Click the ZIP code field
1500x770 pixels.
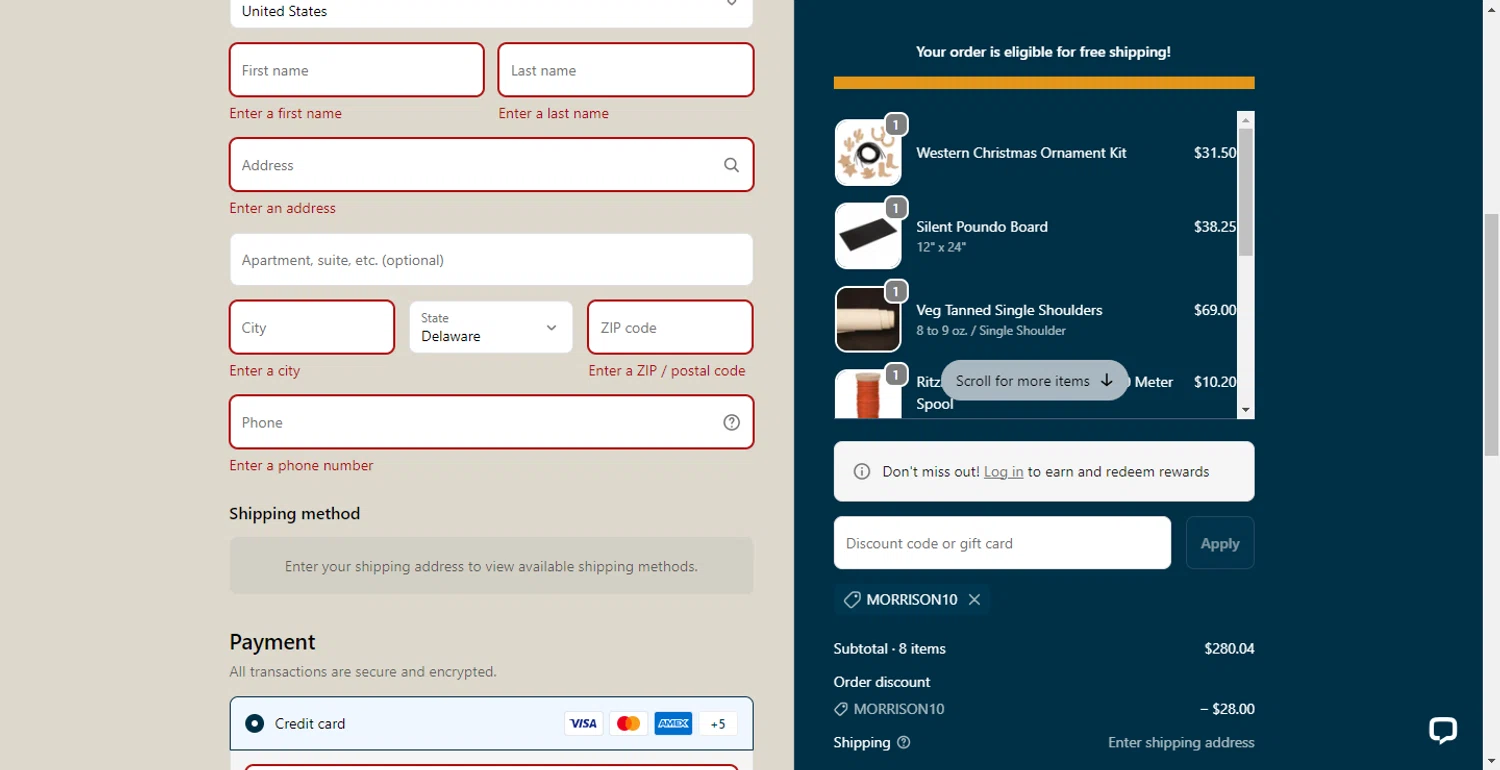[x=670, y=327]
